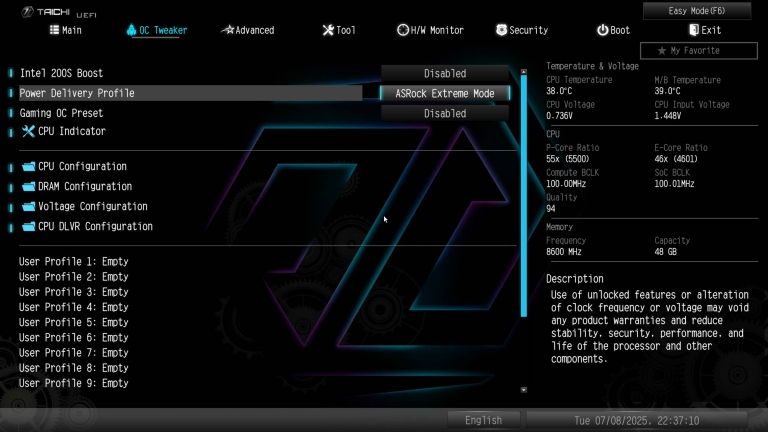
Task: Click the Security shield icon
Action: point(501,30)
